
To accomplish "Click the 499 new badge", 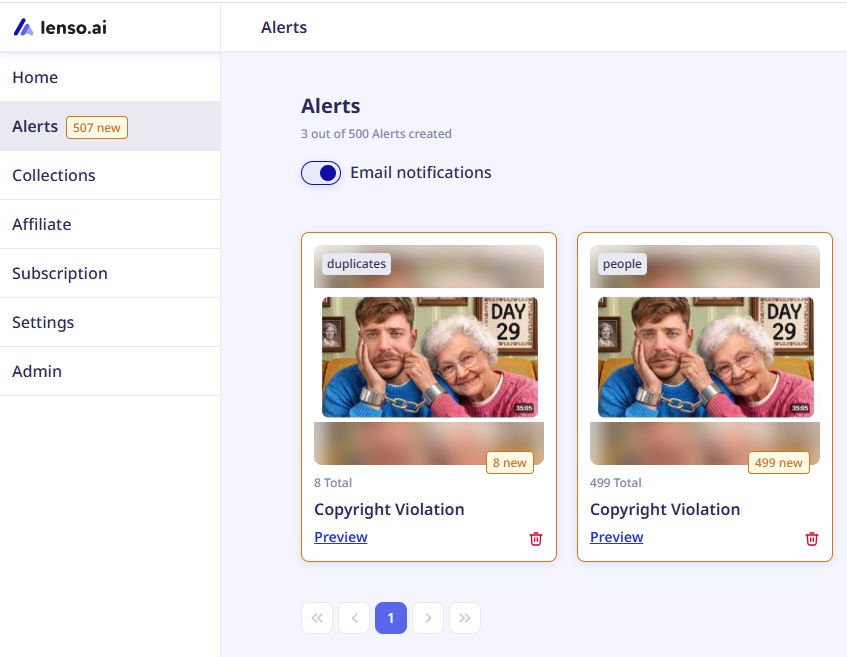I will click(778, 462).
